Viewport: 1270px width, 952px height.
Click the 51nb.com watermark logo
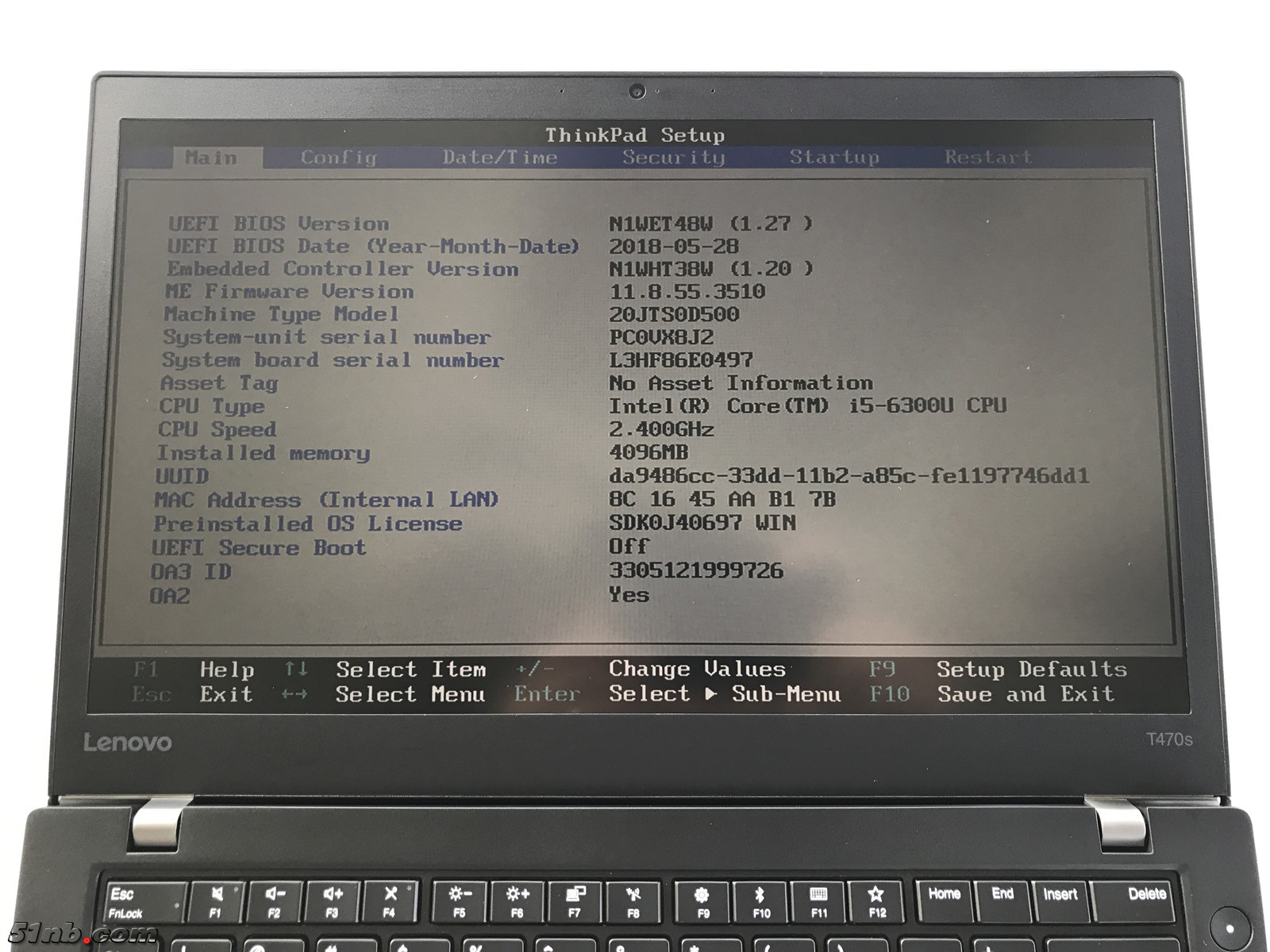[x=83, y=933]
